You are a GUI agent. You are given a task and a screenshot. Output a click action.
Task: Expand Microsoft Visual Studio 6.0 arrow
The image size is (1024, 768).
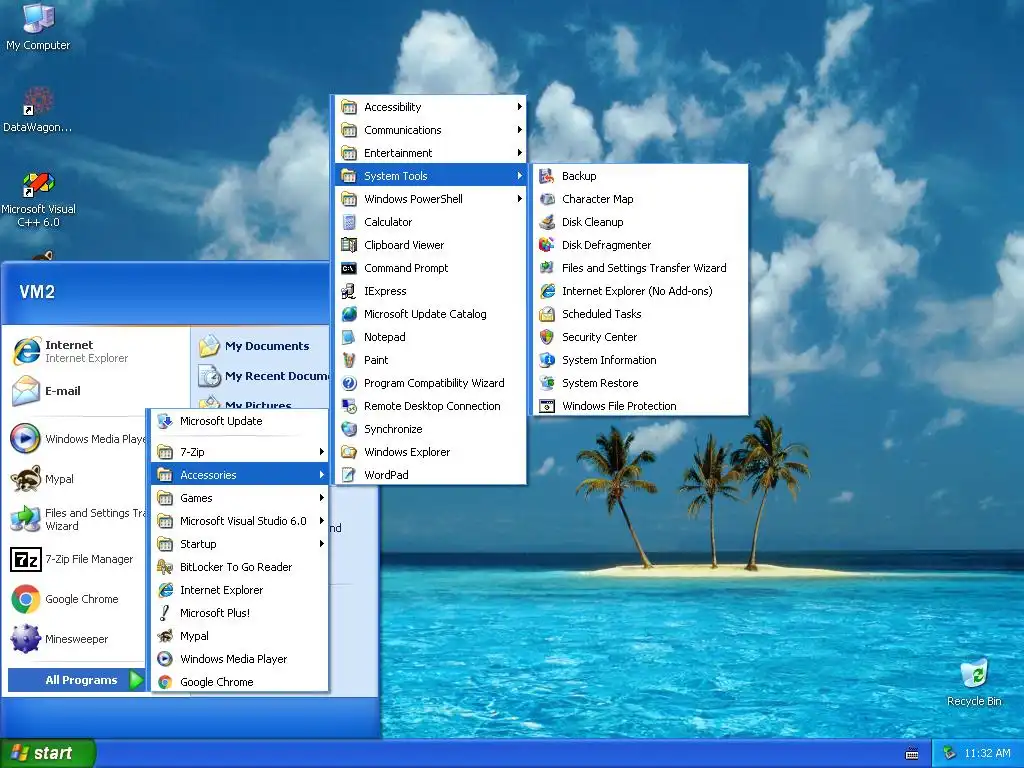tap(322, 520)
